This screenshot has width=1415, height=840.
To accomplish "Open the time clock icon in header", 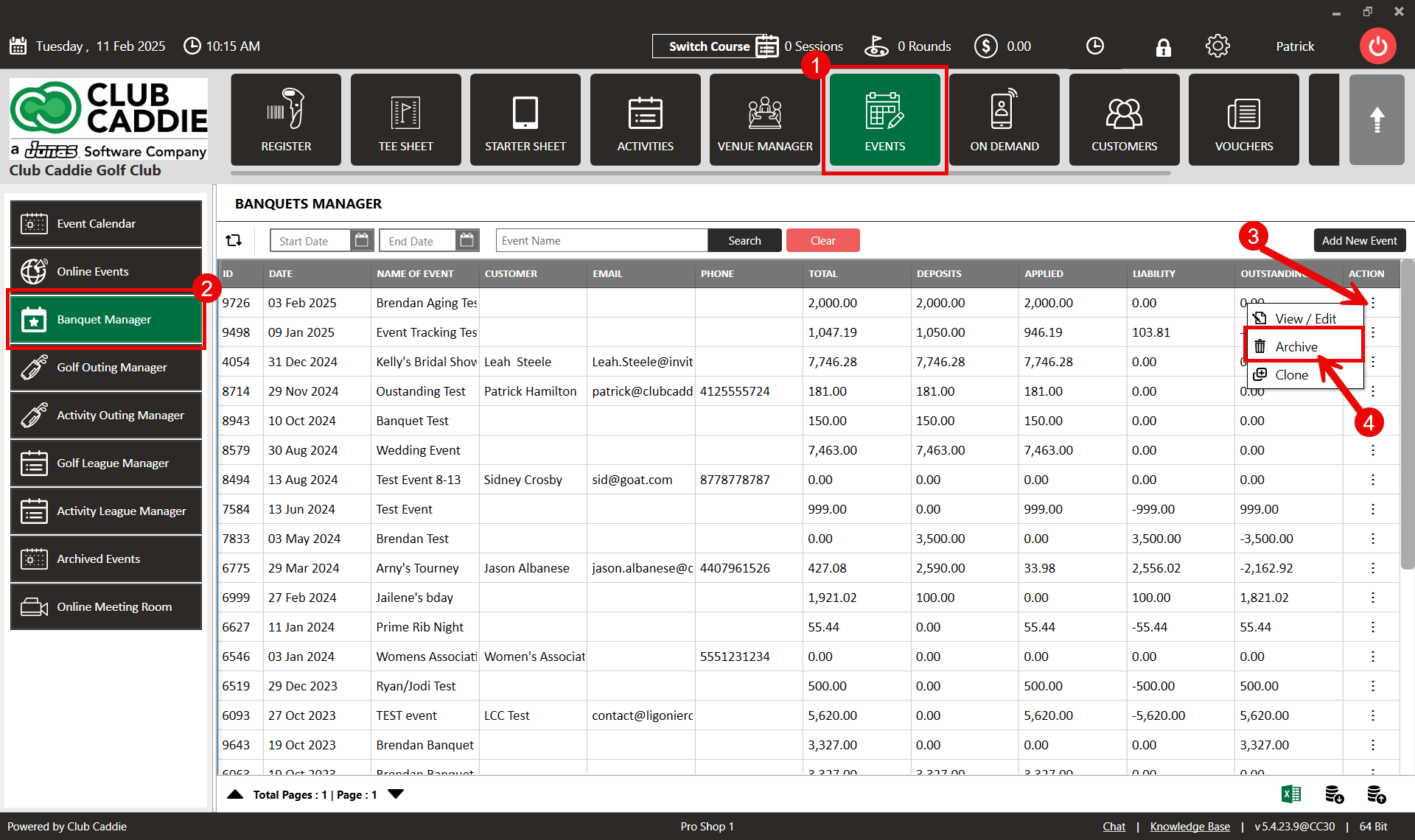I will coord(1095,46).
